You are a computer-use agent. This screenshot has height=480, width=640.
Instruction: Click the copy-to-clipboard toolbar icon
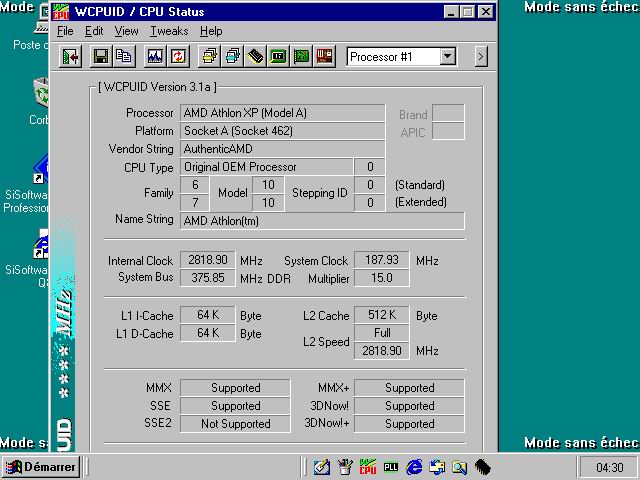pos(123,56)
